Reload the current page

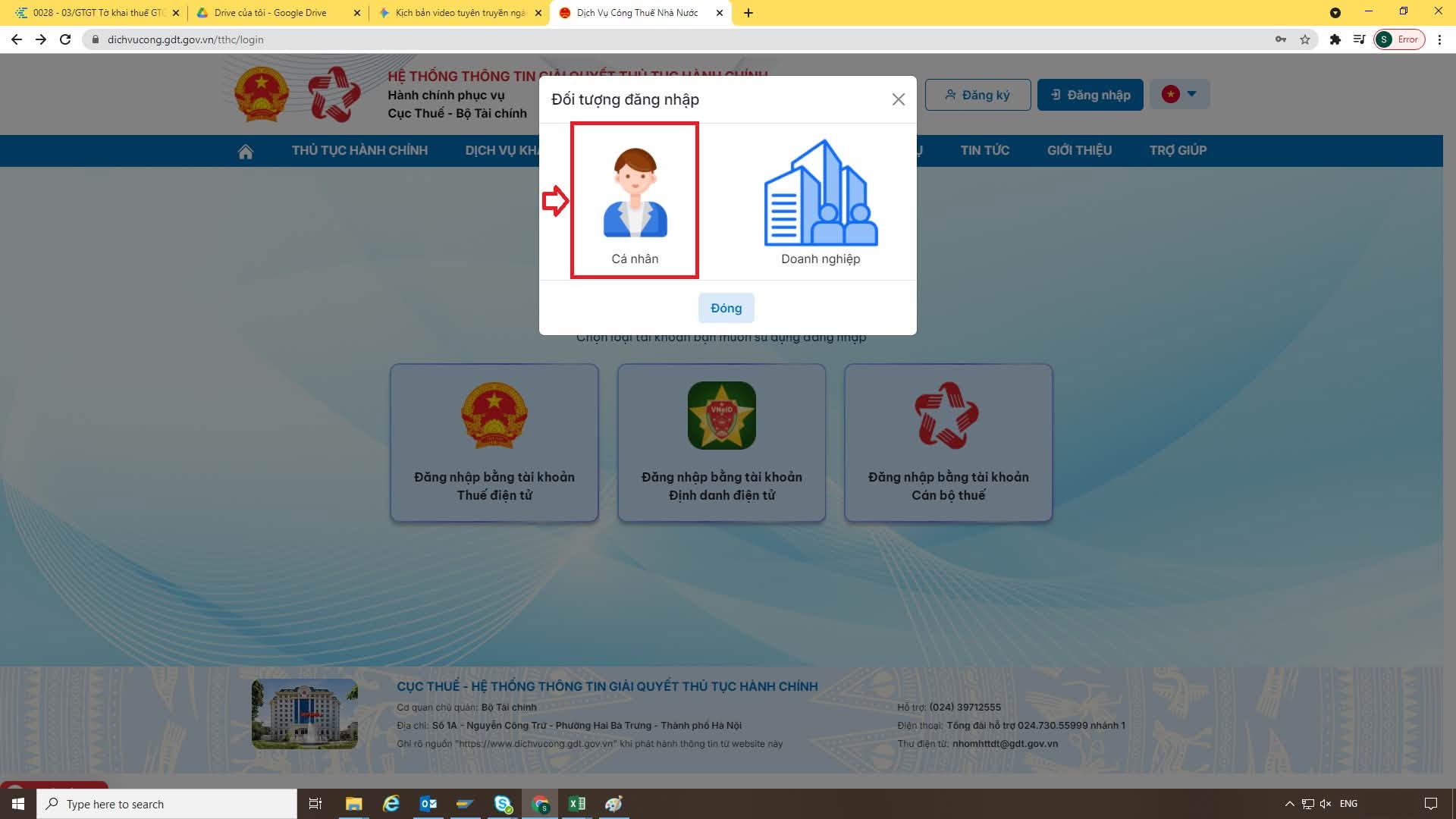click(x=65, y=39)
